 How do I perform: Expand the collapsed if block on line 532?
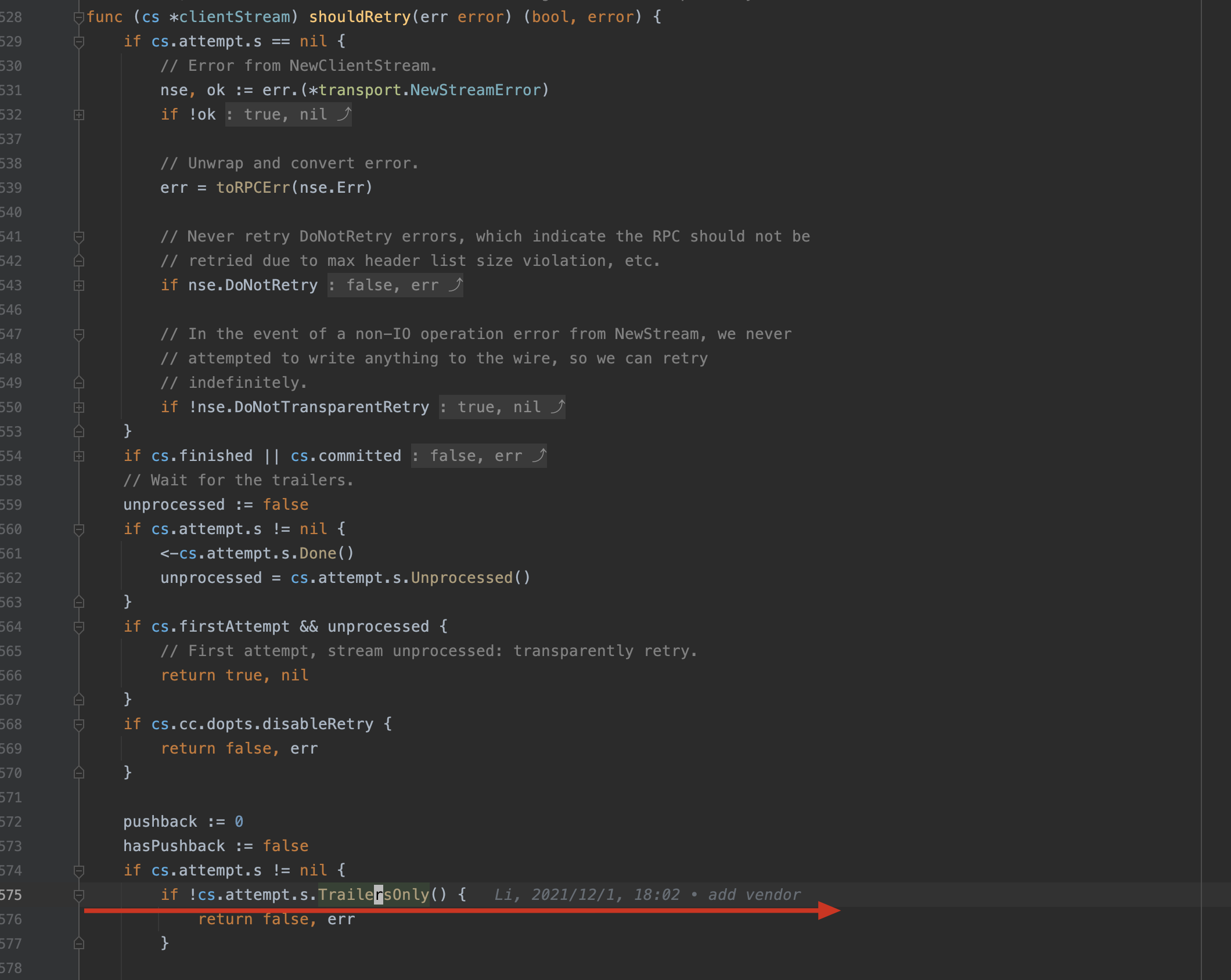pyautogui.click(x=78, y=114)
